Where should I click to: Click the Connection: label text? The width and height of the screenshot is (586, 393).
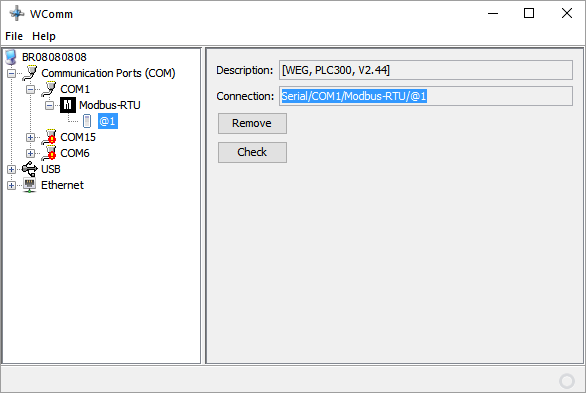245,96
